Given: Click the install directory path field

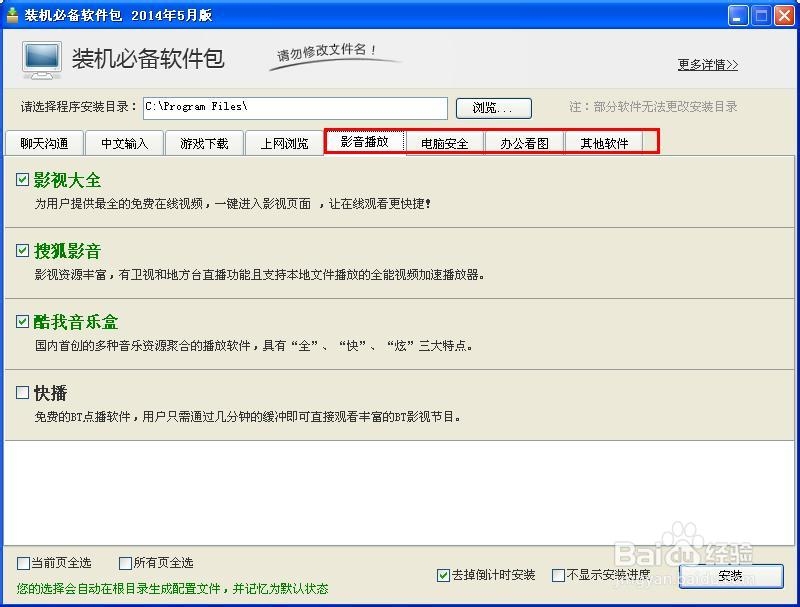Looking at the screenshot, I should (295, 108).
